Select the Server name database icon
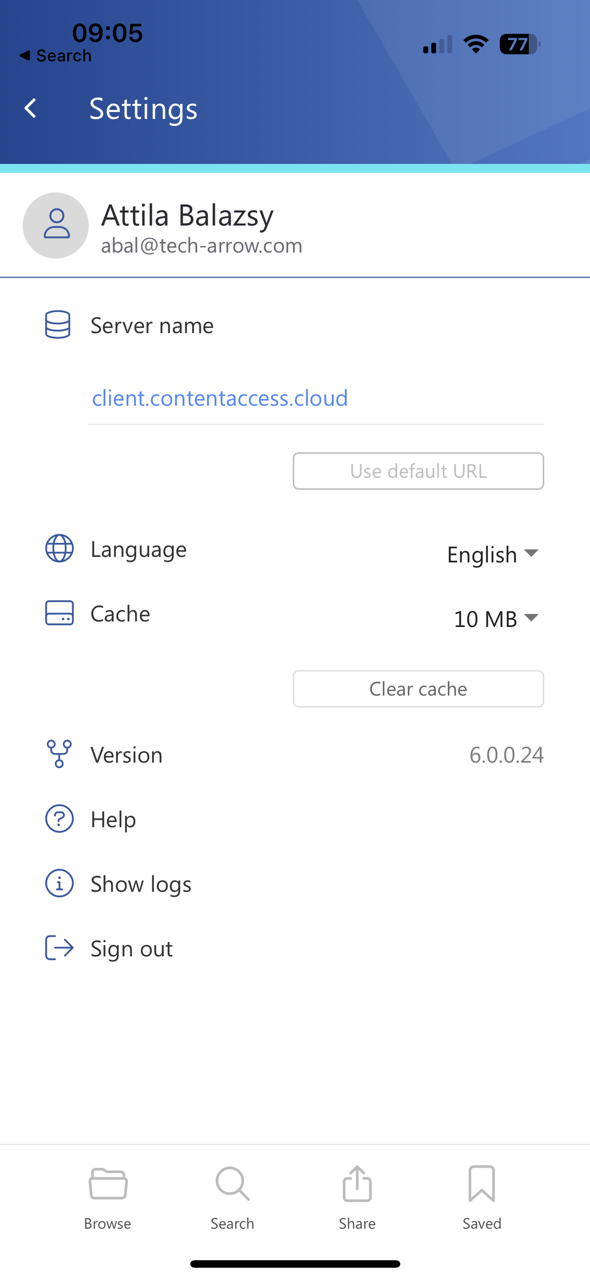 point(58,324)
